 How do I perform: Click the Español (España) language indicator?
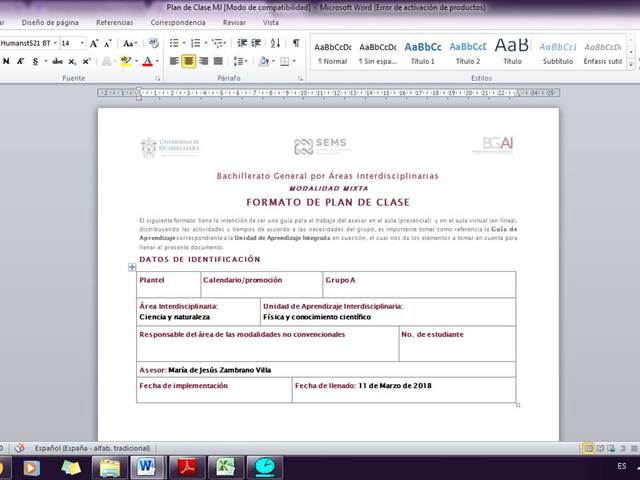(92, 448)
